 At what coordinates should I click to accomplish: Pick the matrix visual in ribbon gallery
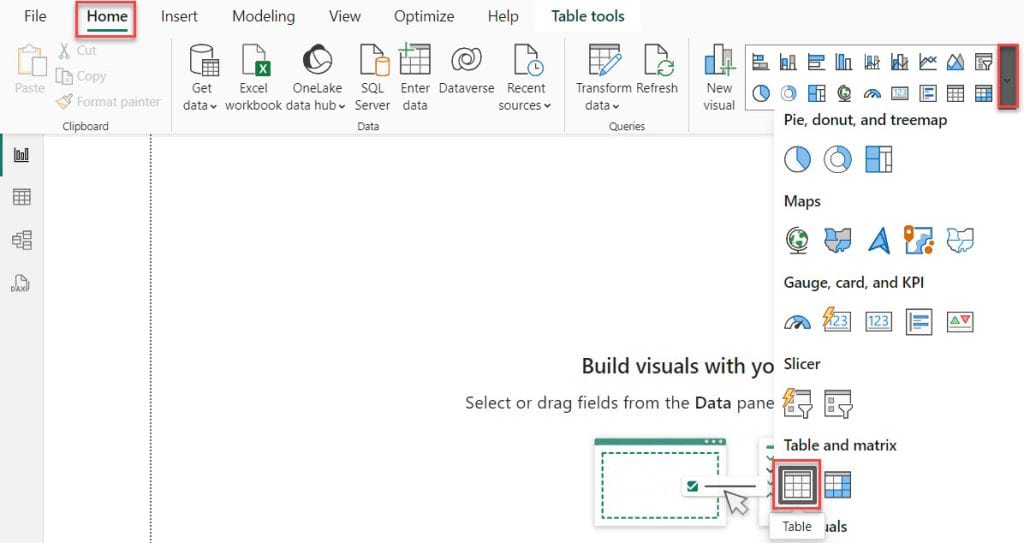(x=984, y=93)
